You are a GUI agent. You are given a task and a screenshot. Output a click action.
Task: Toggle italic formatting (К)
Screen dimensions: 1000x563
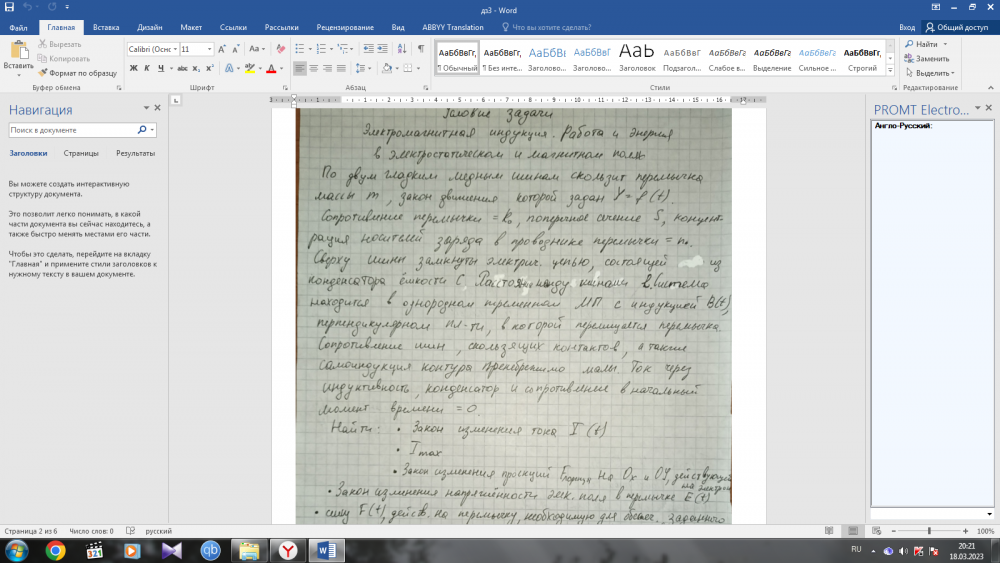click(x=147, y=68)
